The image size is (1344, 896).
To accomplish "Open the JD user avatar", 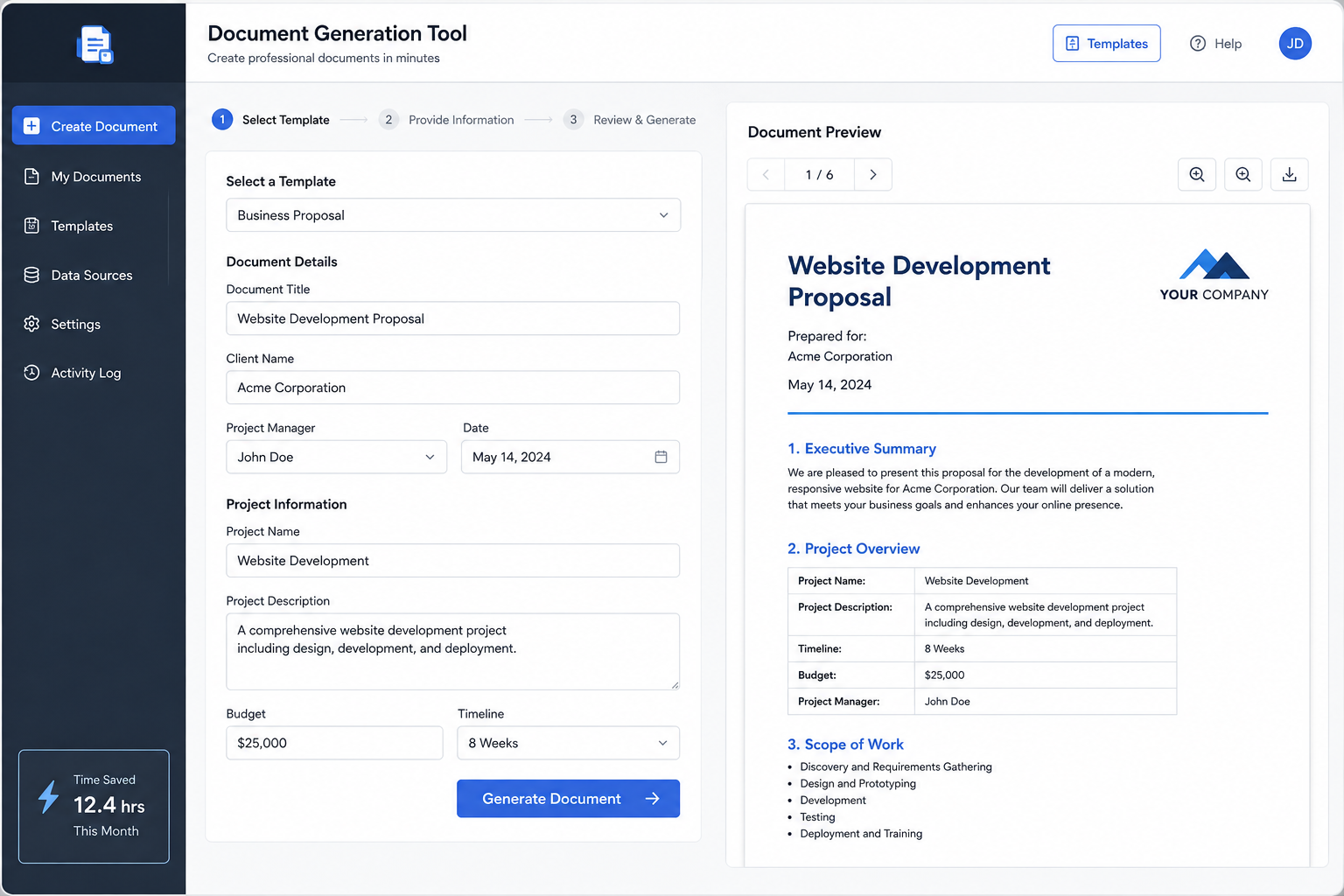I will (x=1295, y=44).
